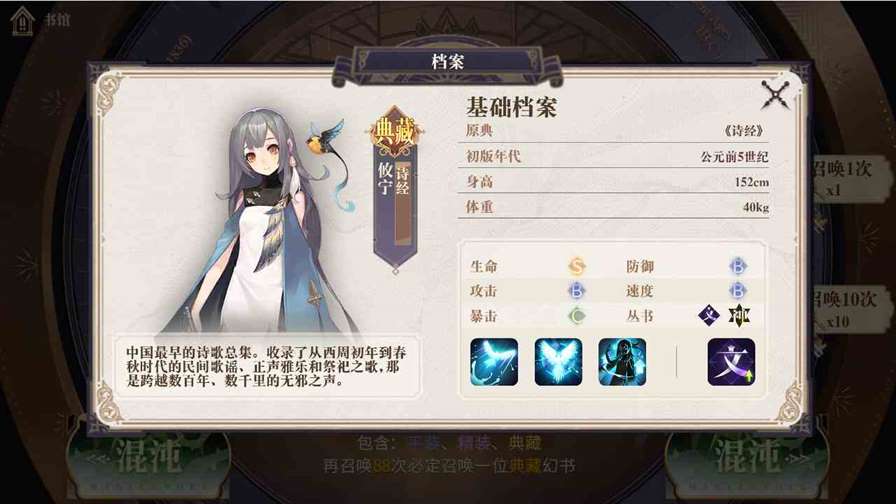Tap the 文 diamond icon beside 丛书
This screenshot has width=896, height=504.
point(709,315)
